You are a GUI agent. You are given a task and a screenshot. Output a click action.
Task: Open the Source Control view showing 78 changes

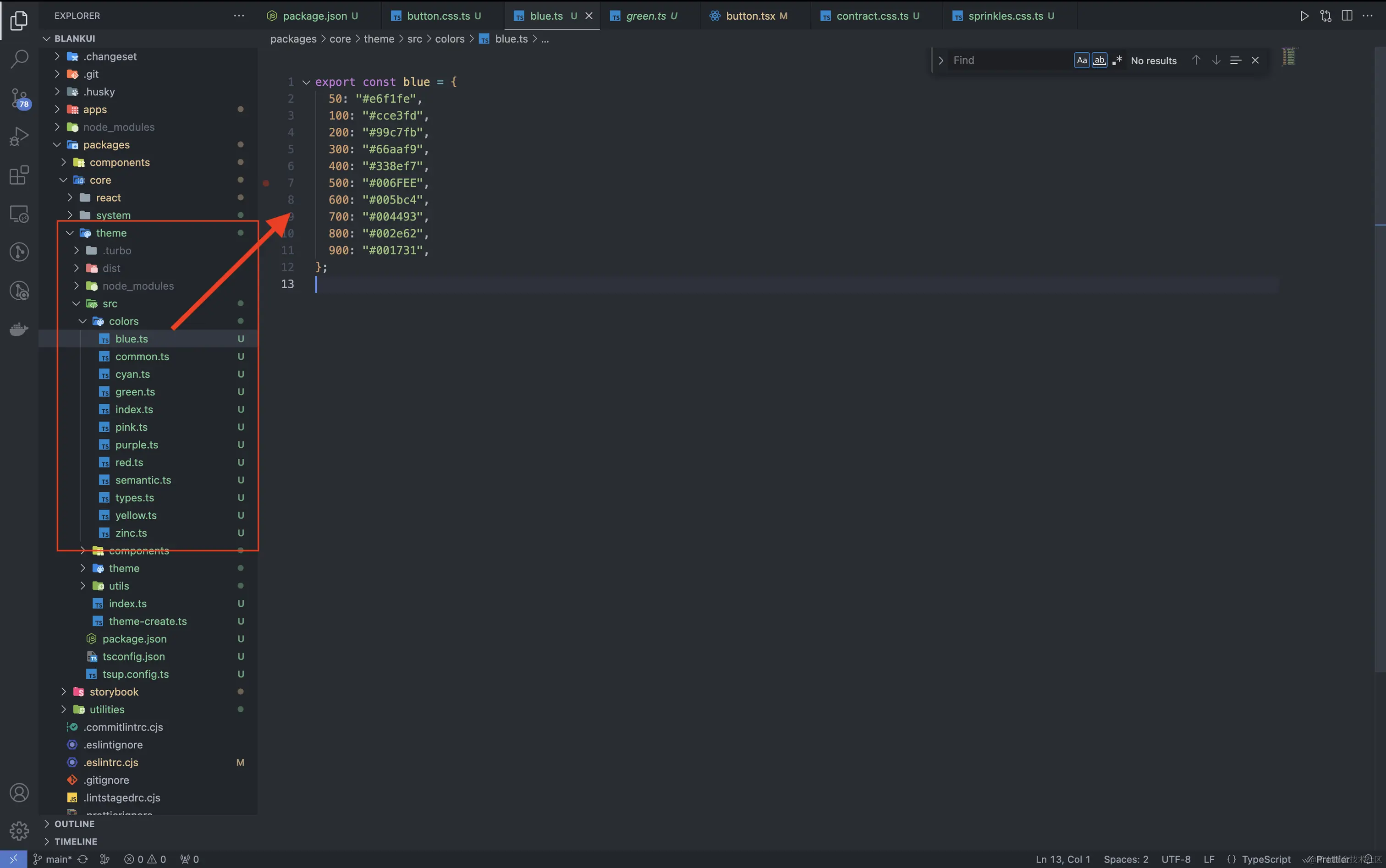pos(19,98)
